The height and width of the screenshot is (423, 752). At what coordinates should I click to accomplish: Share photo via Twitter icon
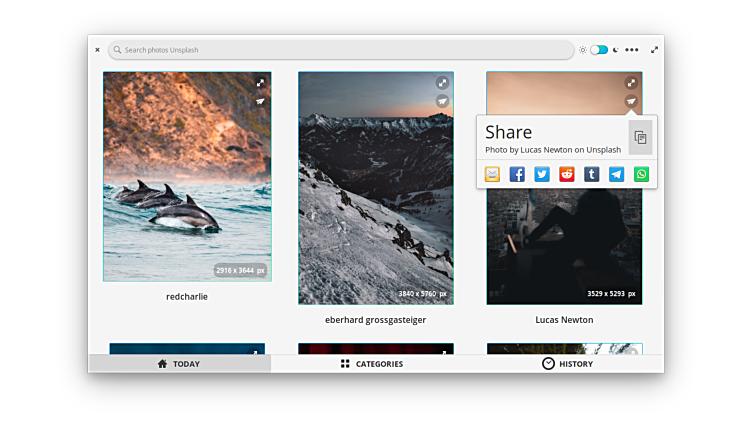click(542, 174)
